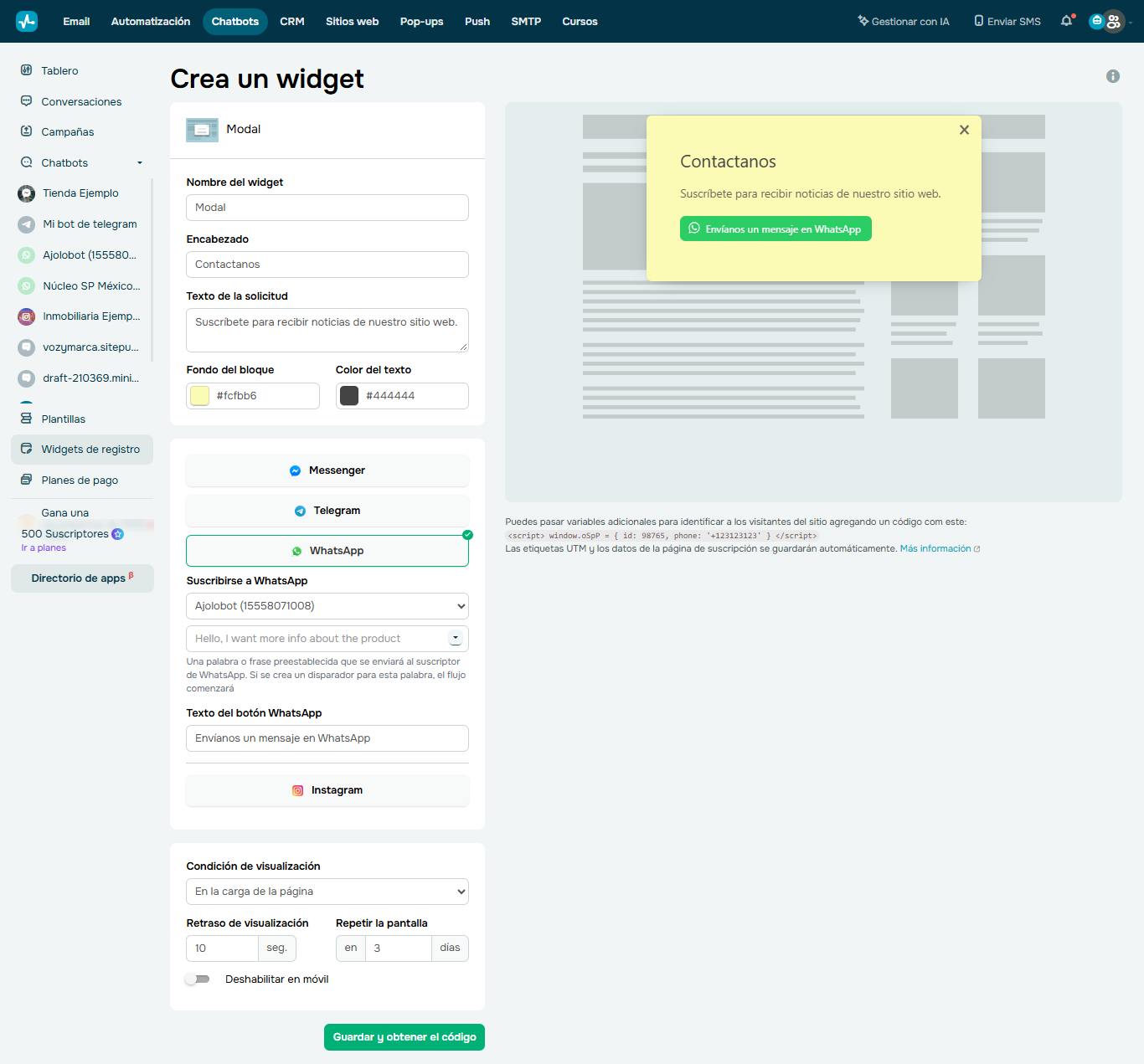Close the Contactanos modal preview

pyautogui.click(x=964, y=130)
